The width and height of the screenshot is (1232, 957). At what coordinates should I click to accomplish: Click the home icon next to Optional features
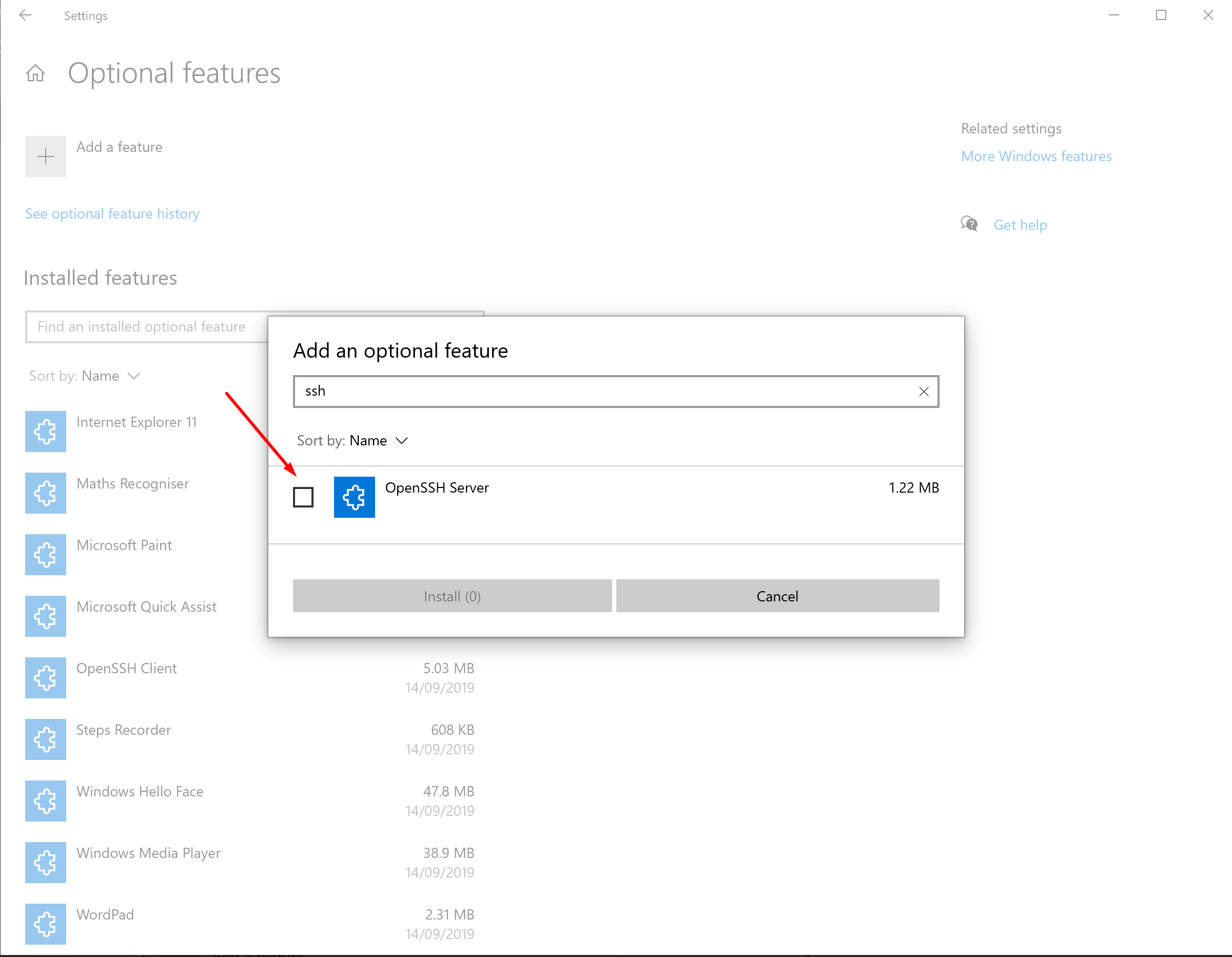35,73
